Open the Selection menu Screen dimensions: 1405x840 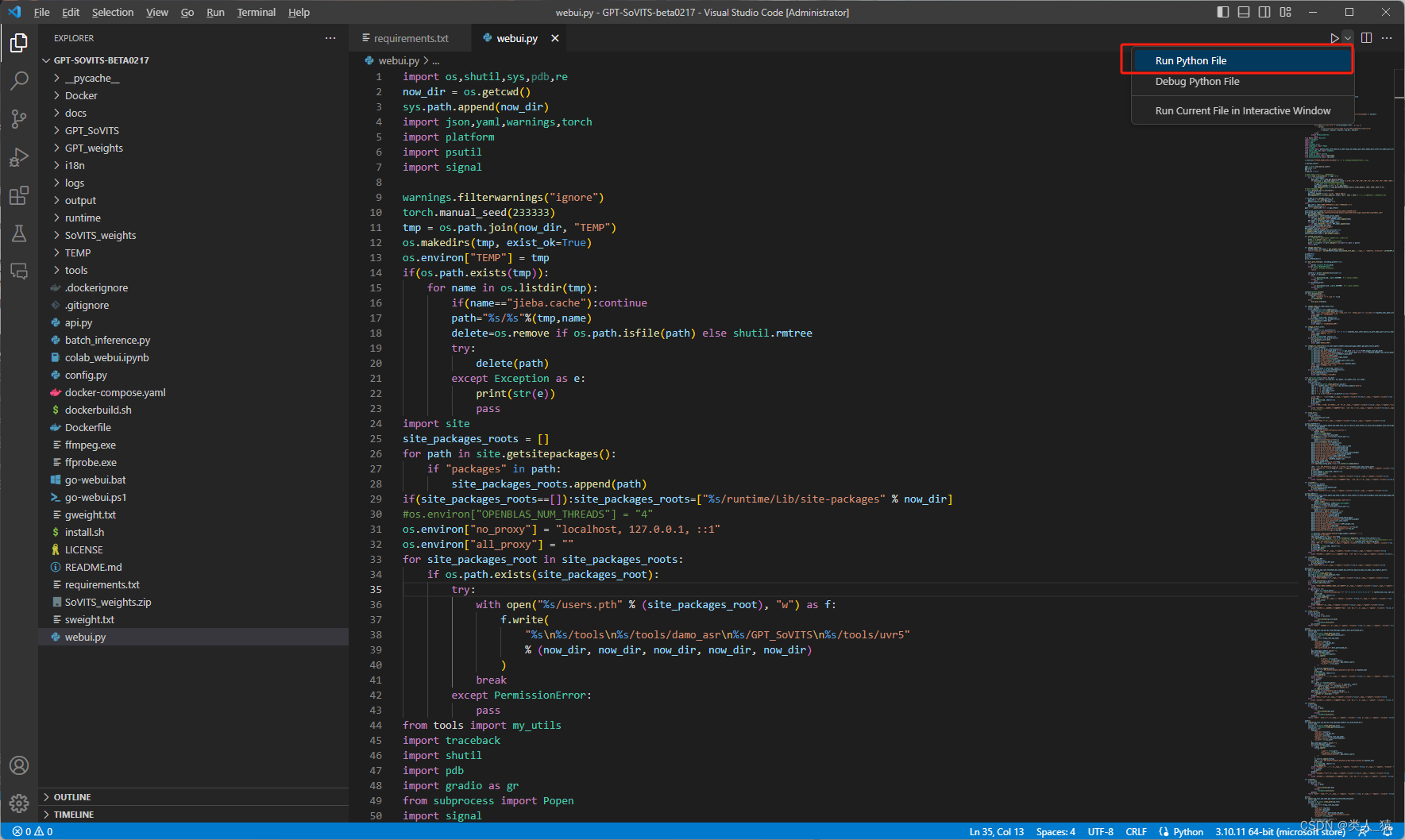pos(113,12)
